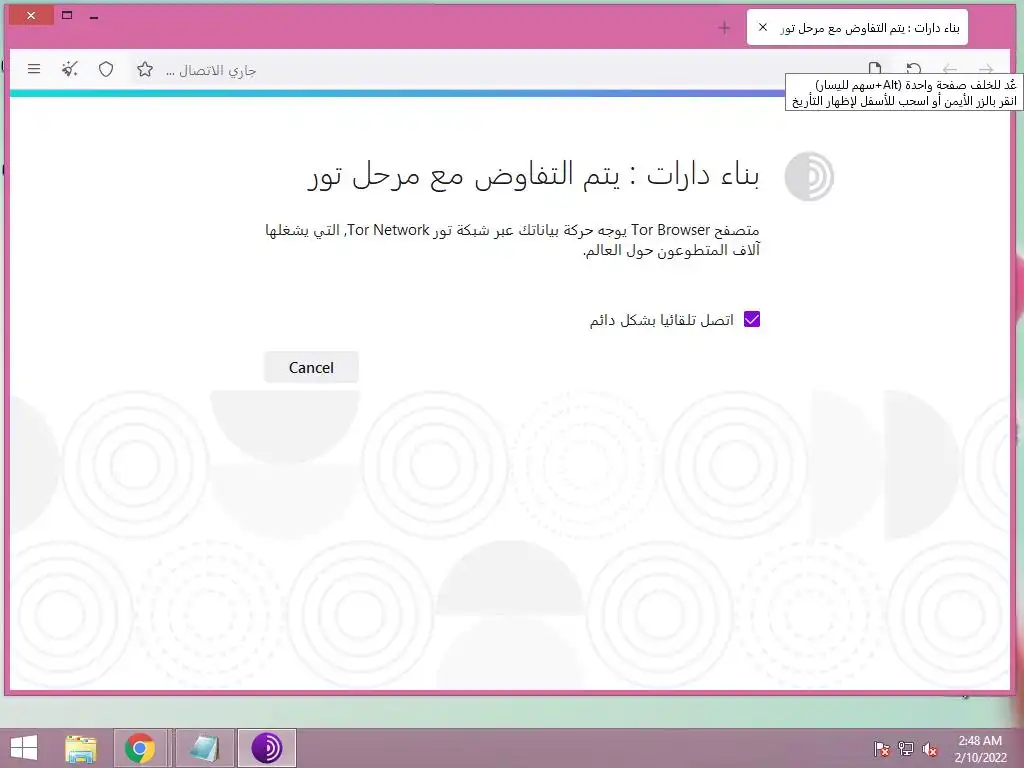Select the بناء دارات browser tab
Image resolution: width=1024 pixels, height=768 pixels.
(857, 27)
